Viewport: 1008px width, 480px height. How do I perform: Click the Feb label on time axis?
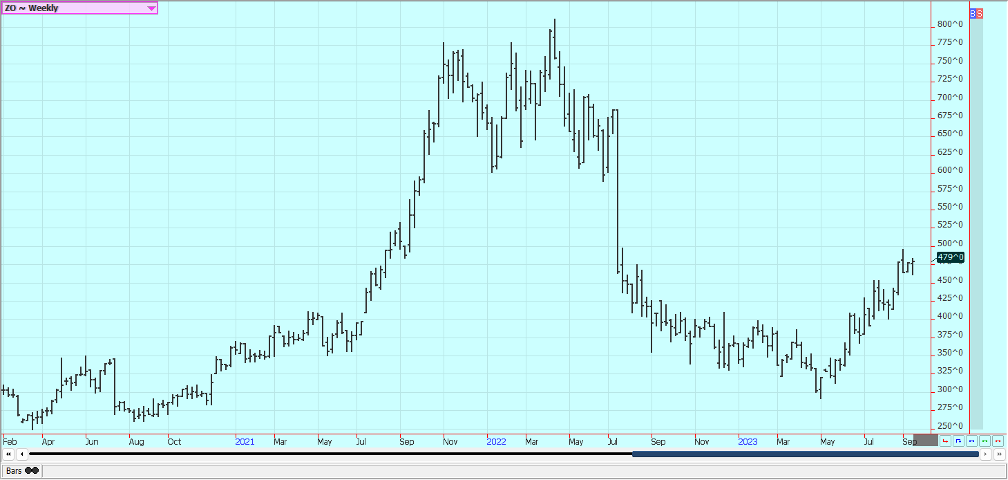(x=10, y=442)
